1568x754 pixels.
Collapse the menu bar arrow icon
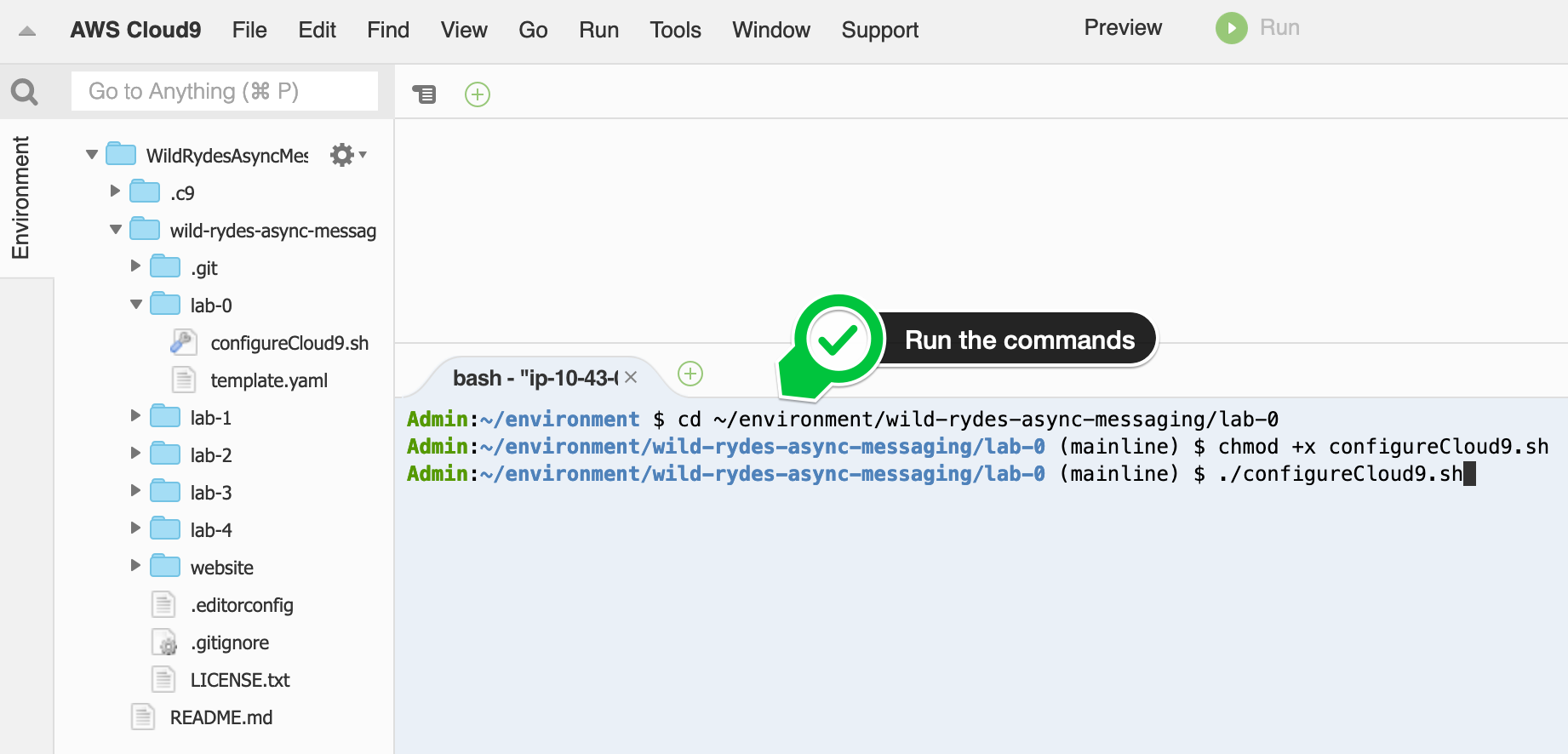(27, 31)
